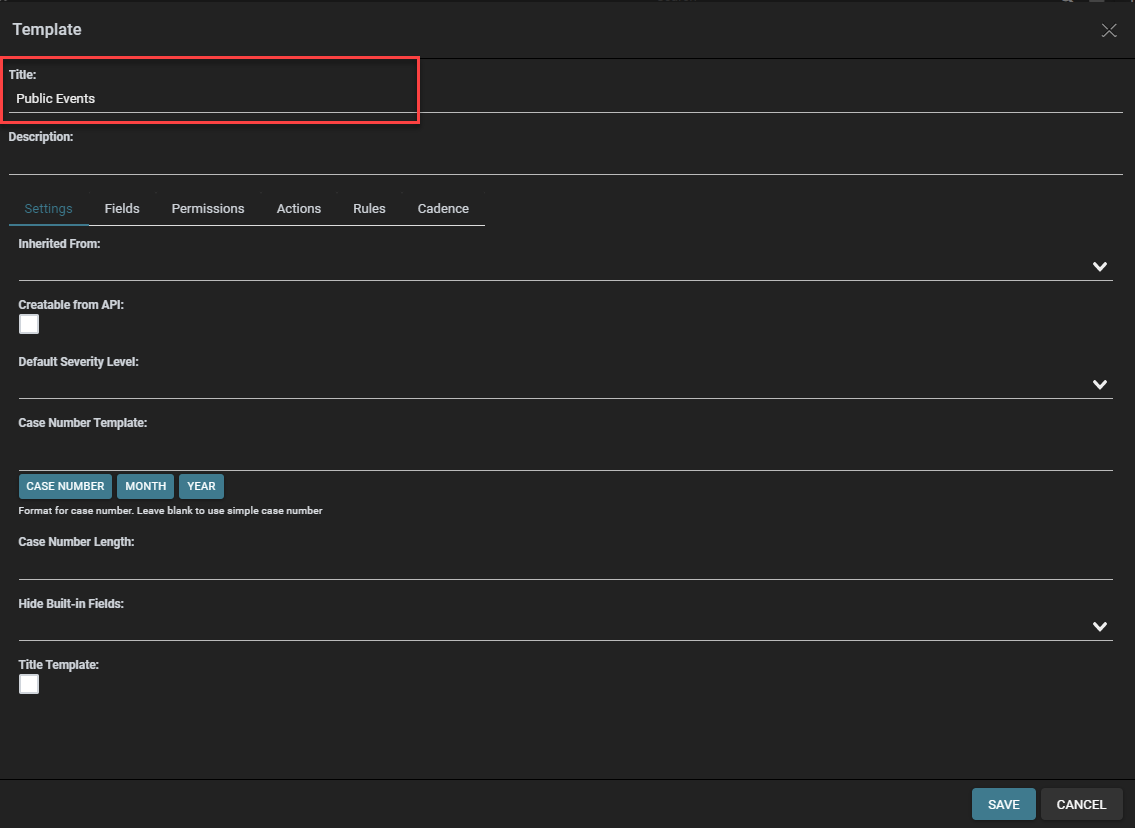Click the Description input field

pyautogui.click(x=565, y=161)
